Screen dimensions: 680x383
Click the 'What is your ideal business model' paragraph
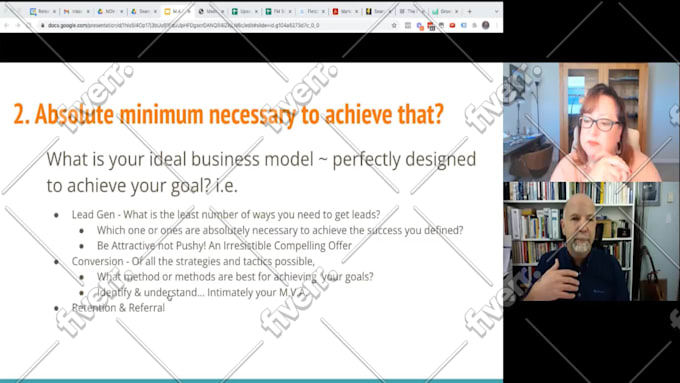coord(261,172)
